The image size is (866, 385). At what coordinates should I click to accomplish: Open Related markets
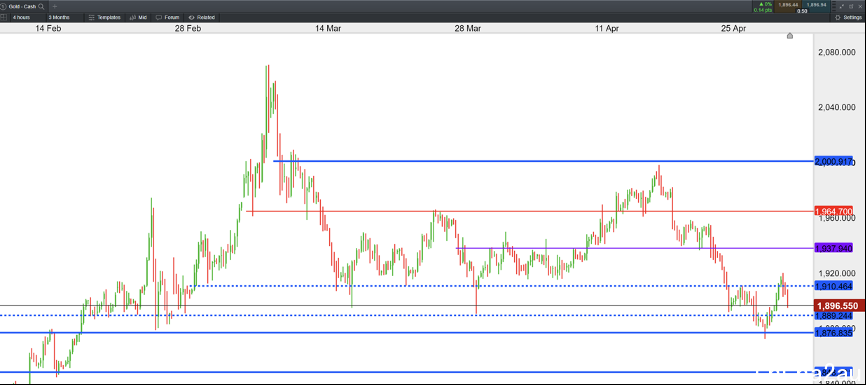(202, 17)
